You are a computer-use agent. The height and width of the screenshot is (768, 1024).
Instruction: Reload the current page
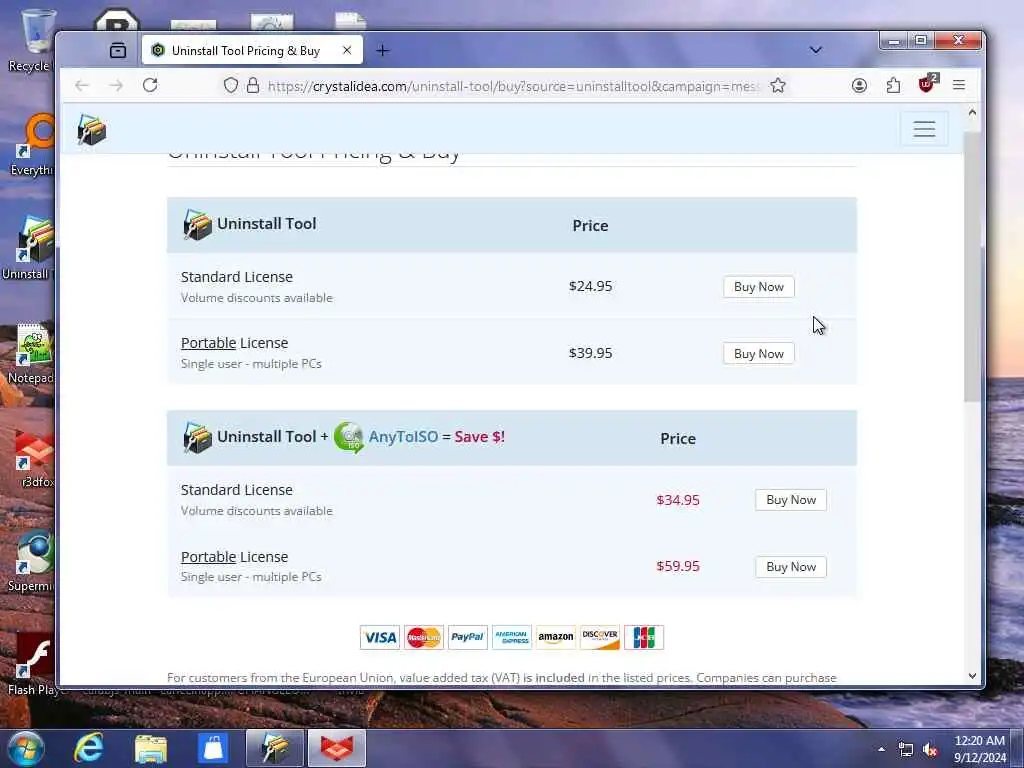coord(150,86)
